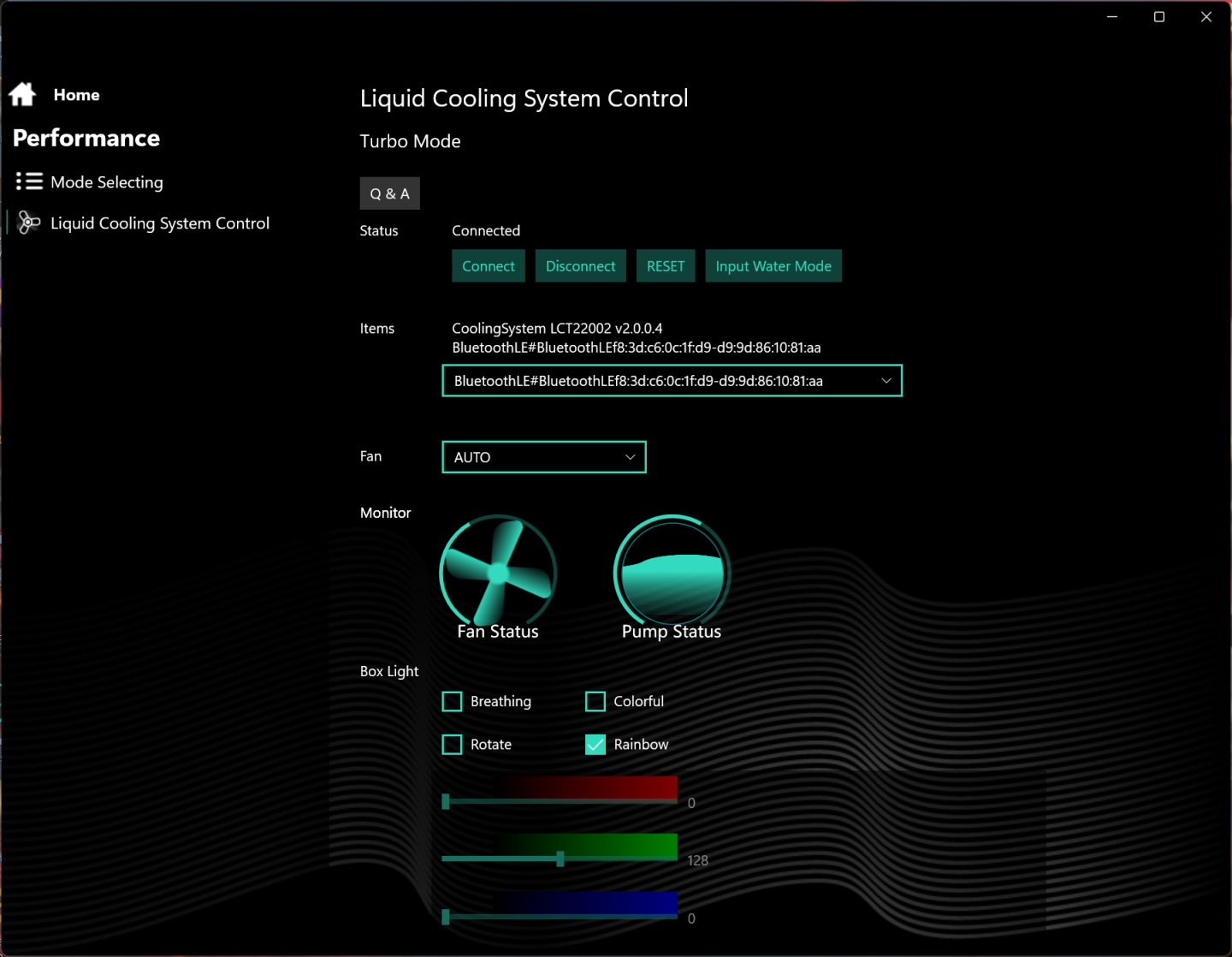Expand the Fan AUTO mode dropdown

point(543,457)
